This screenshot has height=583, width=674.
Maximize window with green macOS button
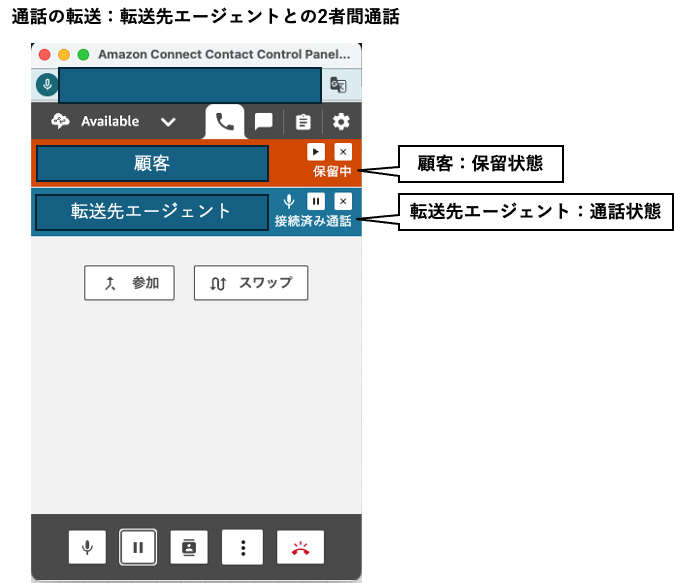point(83,55)
